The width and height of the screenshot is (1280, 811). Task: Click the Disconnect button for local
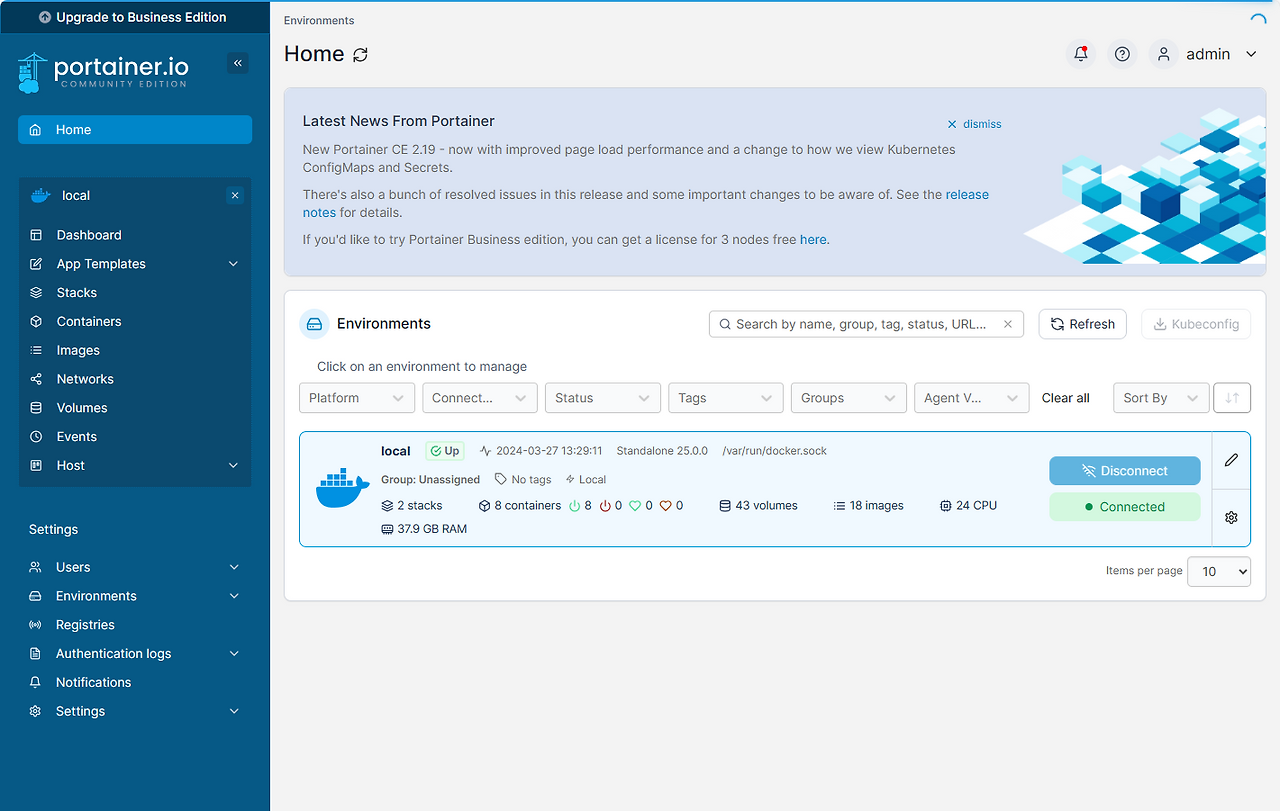pos(1125,471)
